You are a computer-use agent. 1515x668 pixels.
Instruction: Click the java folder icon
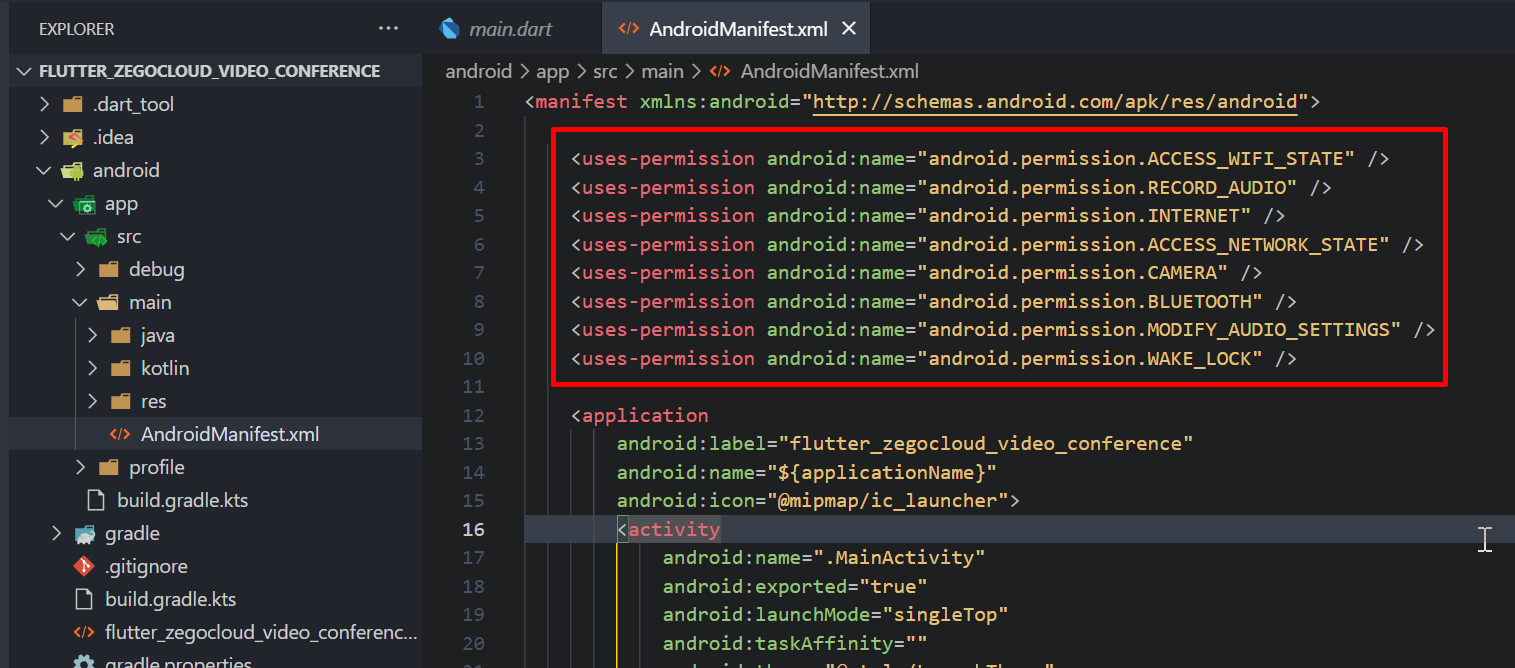click(121, 335)
